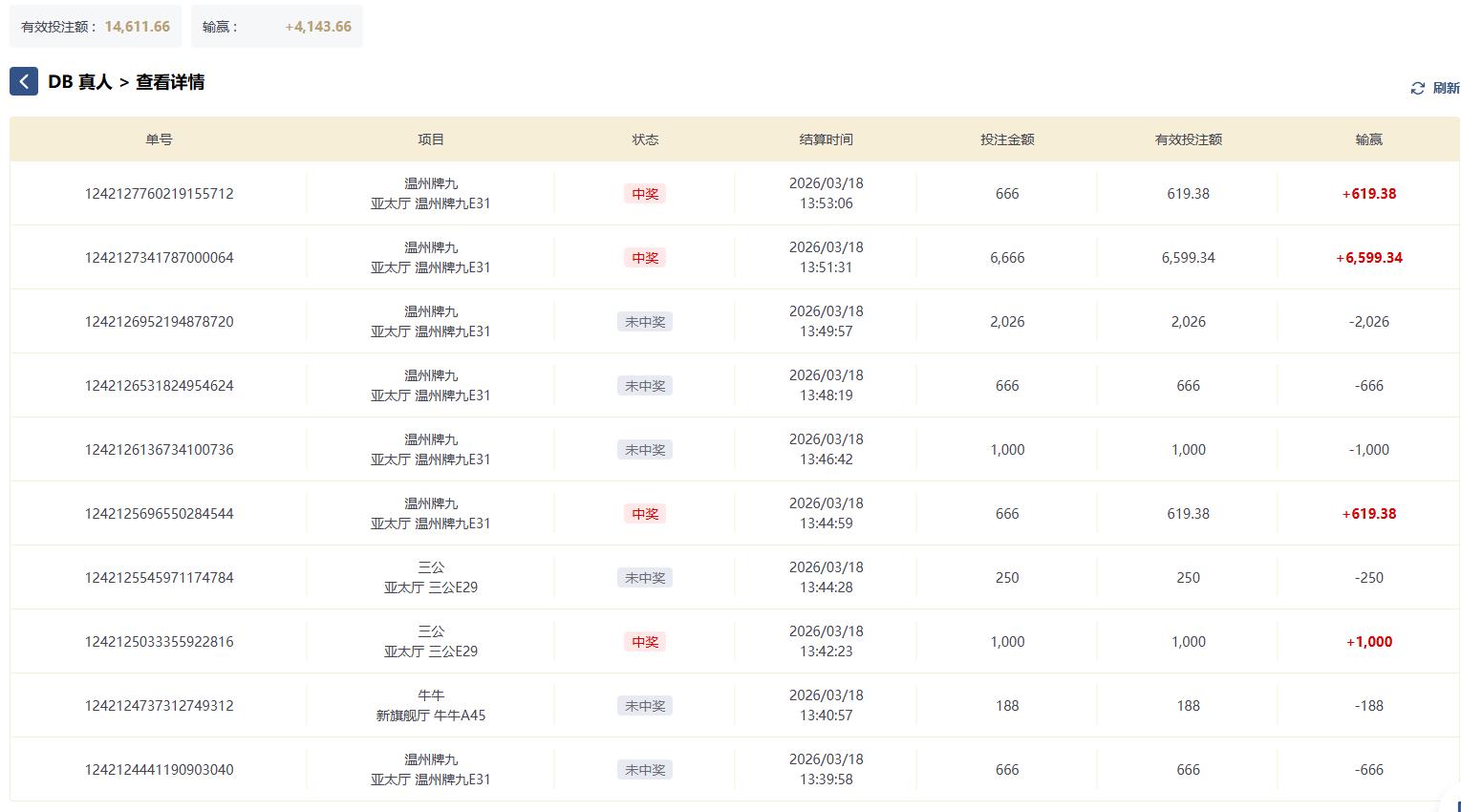This screenshot has width=1461, height=812.
Task: Select the 结算时间 column header
Action: coord(826,139)
